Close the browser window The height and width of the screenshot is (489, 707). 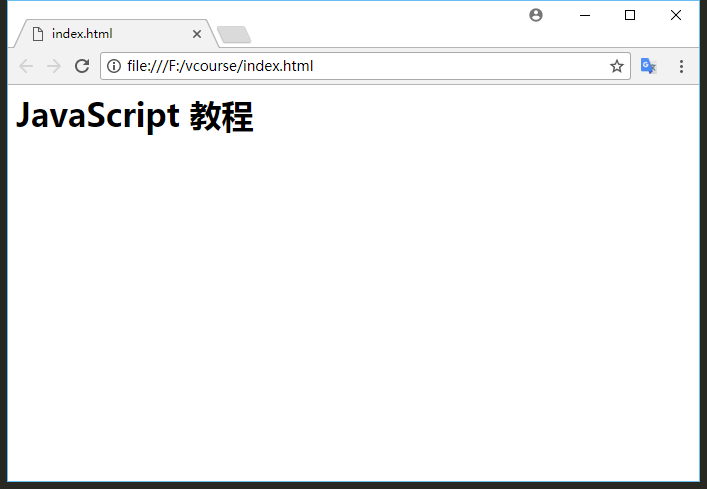pos(676,15)
